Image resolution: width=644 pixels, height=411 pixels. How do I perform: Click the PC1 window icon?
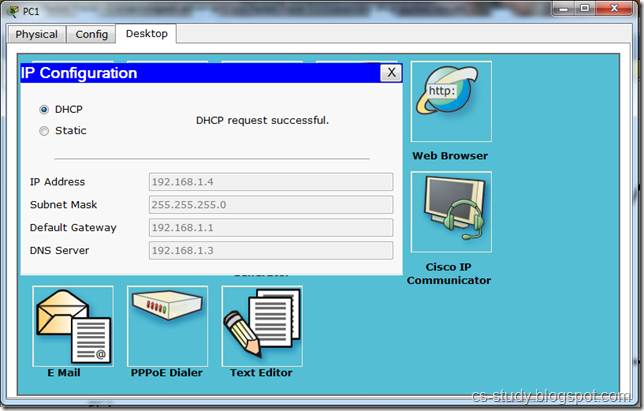[13, 11]
